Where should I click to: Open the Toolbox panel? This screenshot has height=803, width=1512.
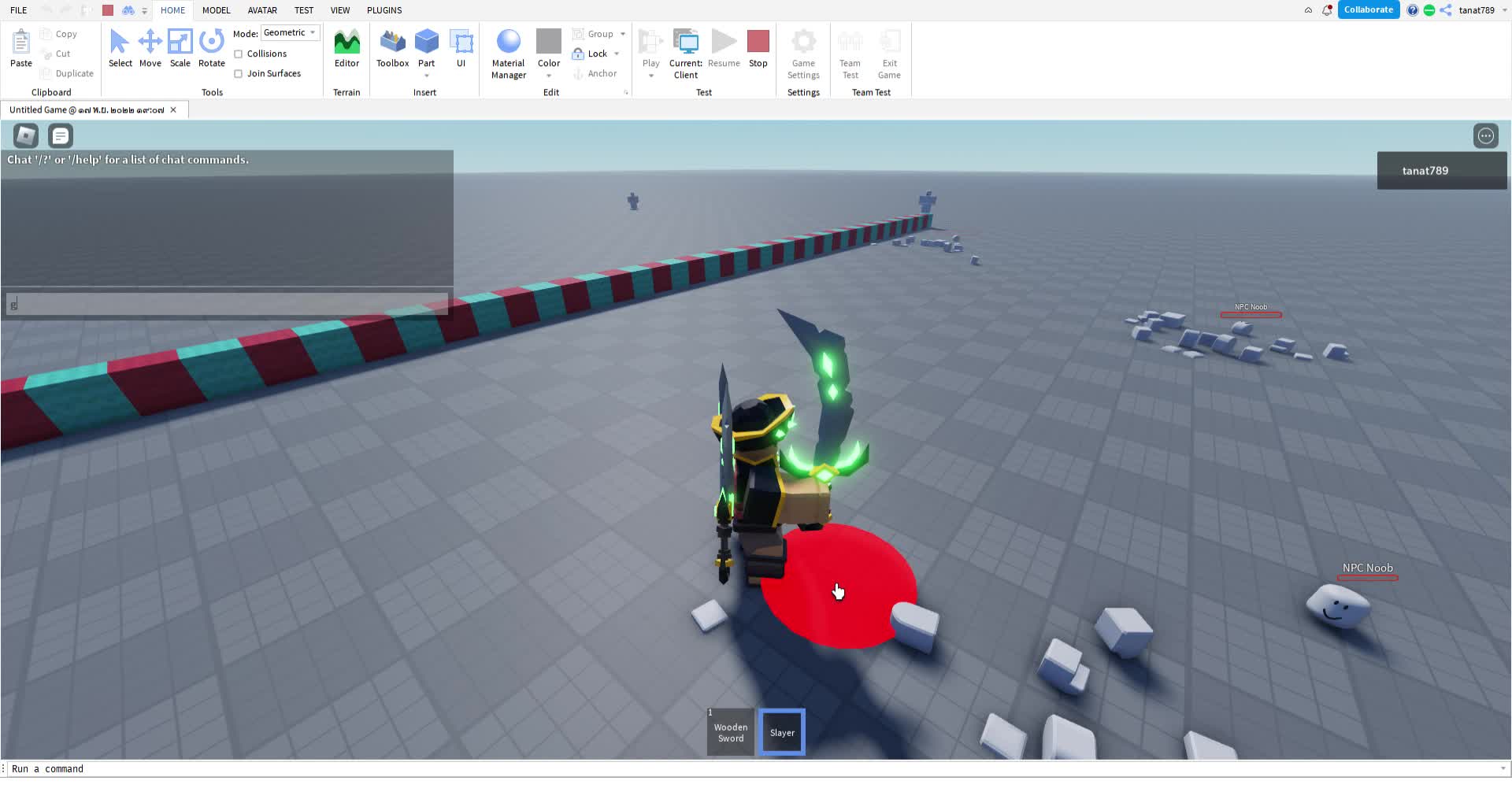(x=392, y=48)
